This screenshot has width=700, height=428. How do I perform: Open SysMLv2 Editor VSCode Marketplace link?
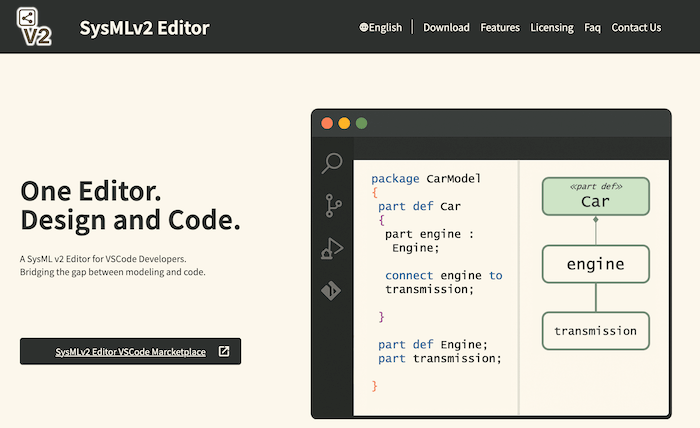pos(130,352)
